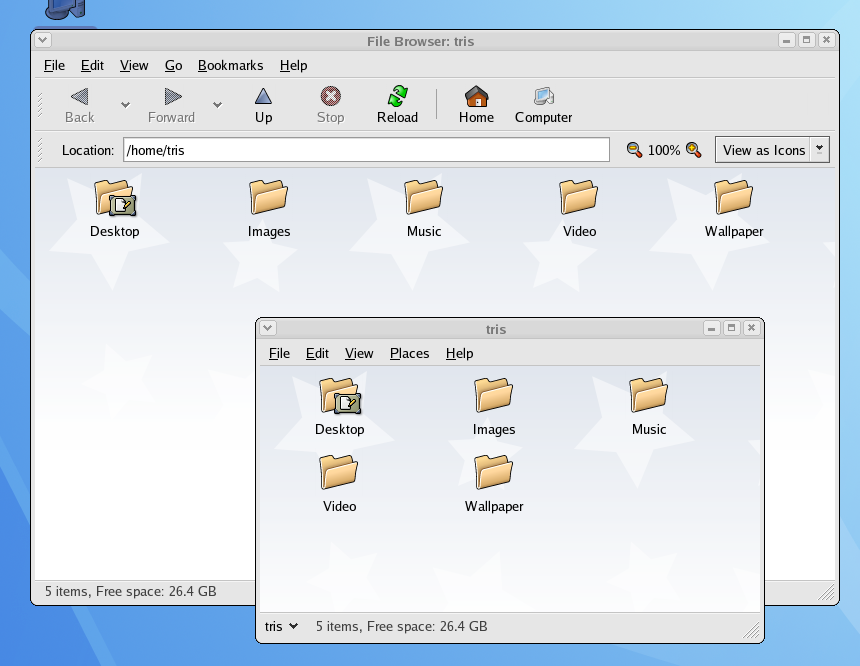Go Up one folder level
Image resolution: width=860 pixels, height=666 pixels.
tap(263, 105)
